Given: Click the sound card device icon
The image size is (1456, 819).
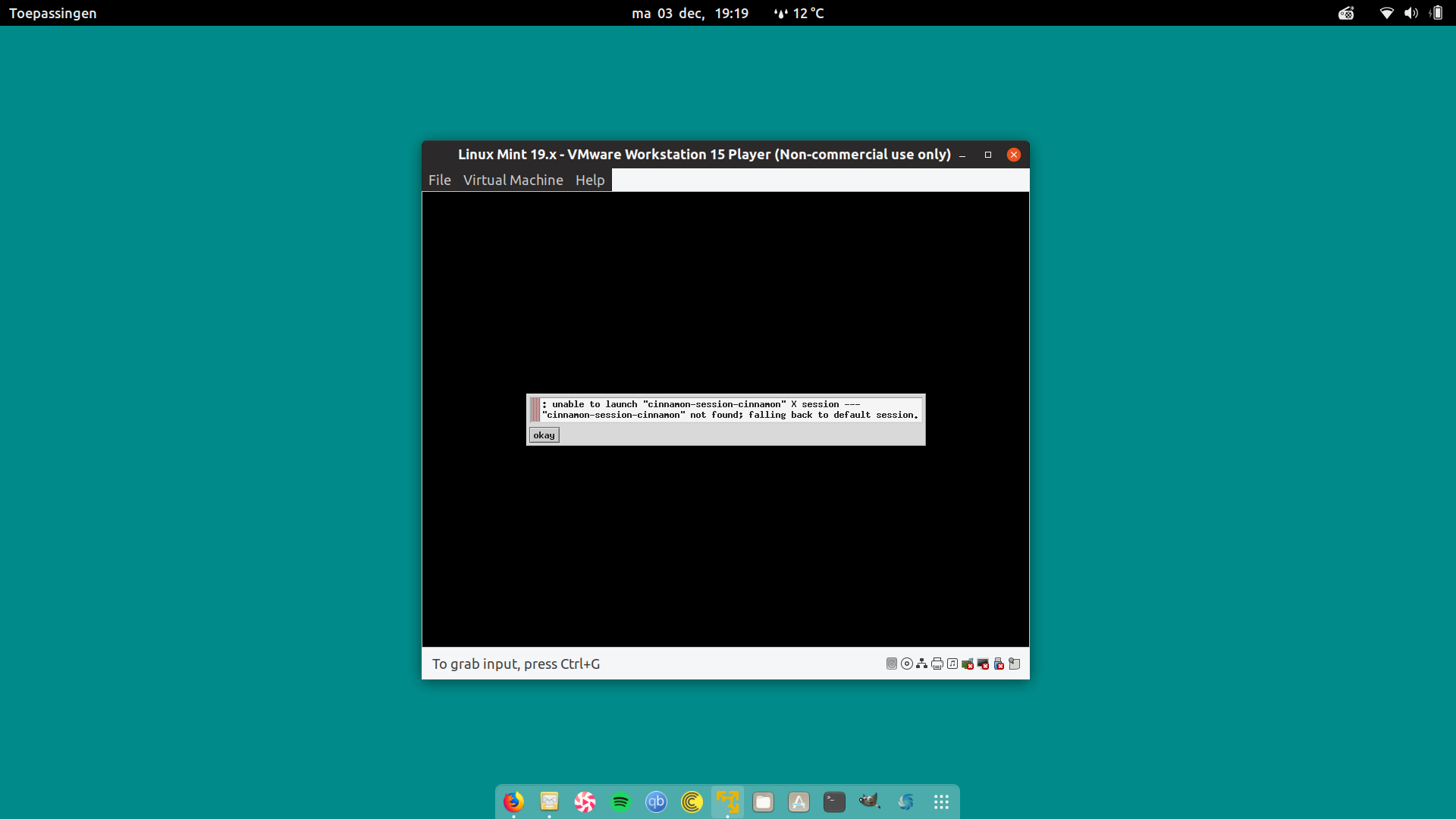Looking at the screenshot, I should pos(952,664).
